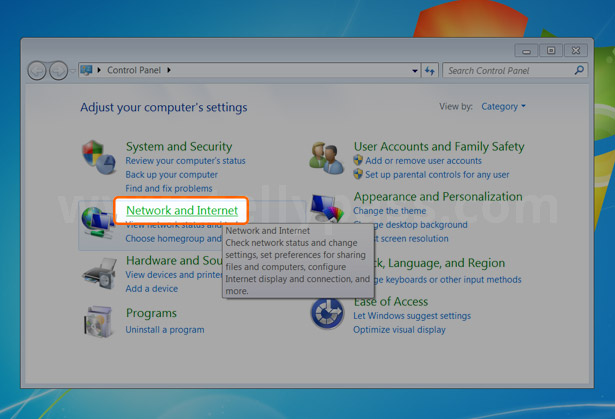
Task: Click the User Accounts people icon
Action: pyautogui.click(x=326, y=158)
